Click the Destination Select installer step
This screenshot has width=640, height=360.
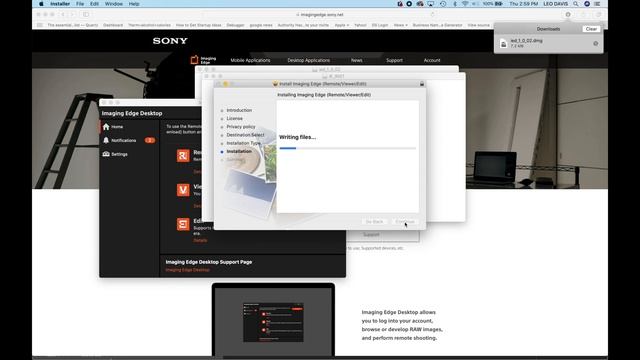click(245, 135)
